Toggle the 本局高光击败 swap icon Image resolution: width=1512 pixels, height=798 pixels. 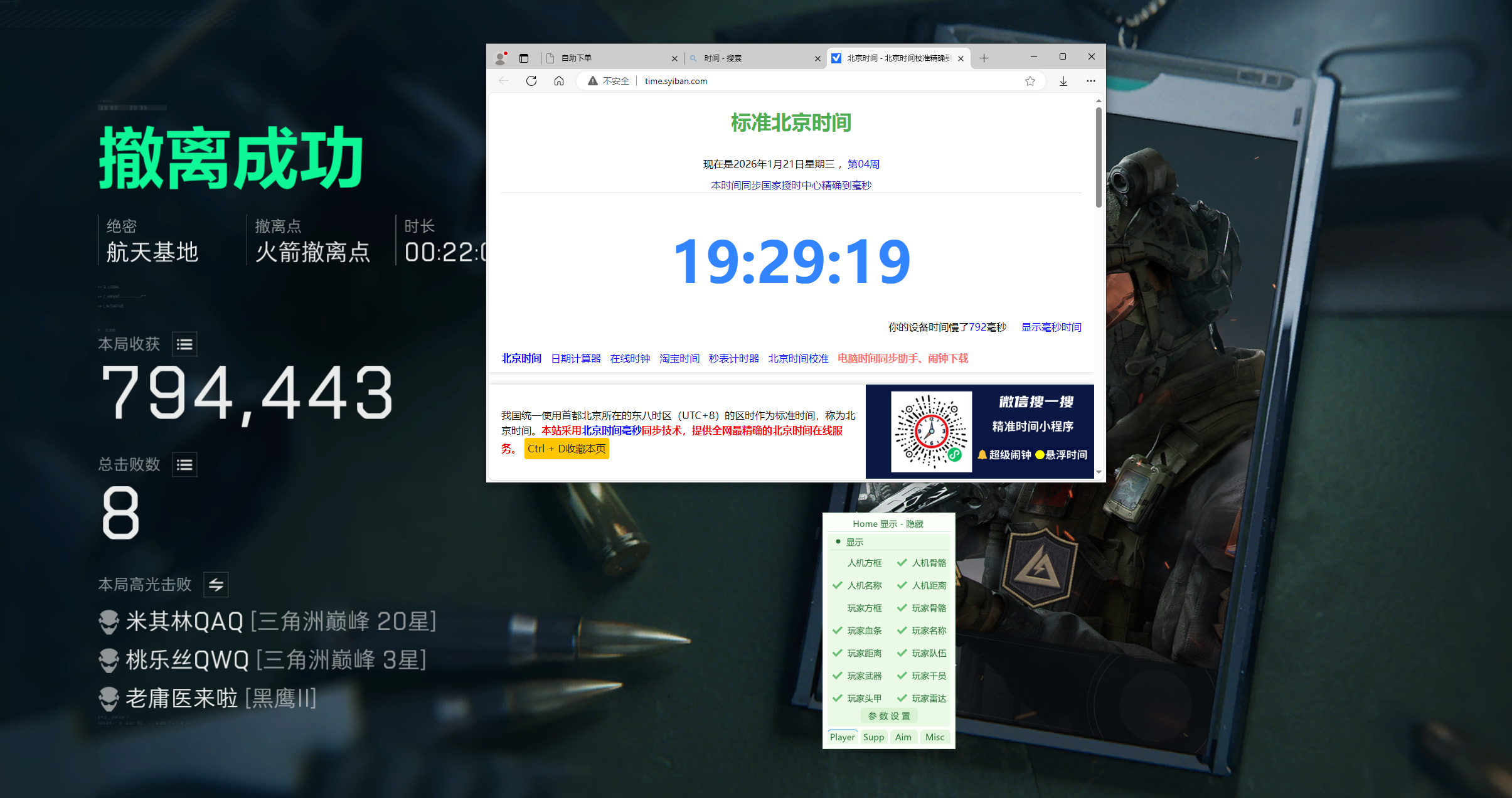[216, 585]
